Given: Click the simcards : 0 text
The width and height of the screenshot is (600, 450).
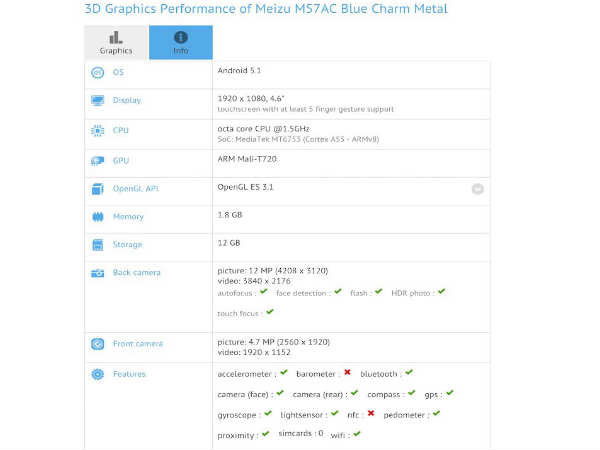Looking at the screenshot, I should 301,434.
